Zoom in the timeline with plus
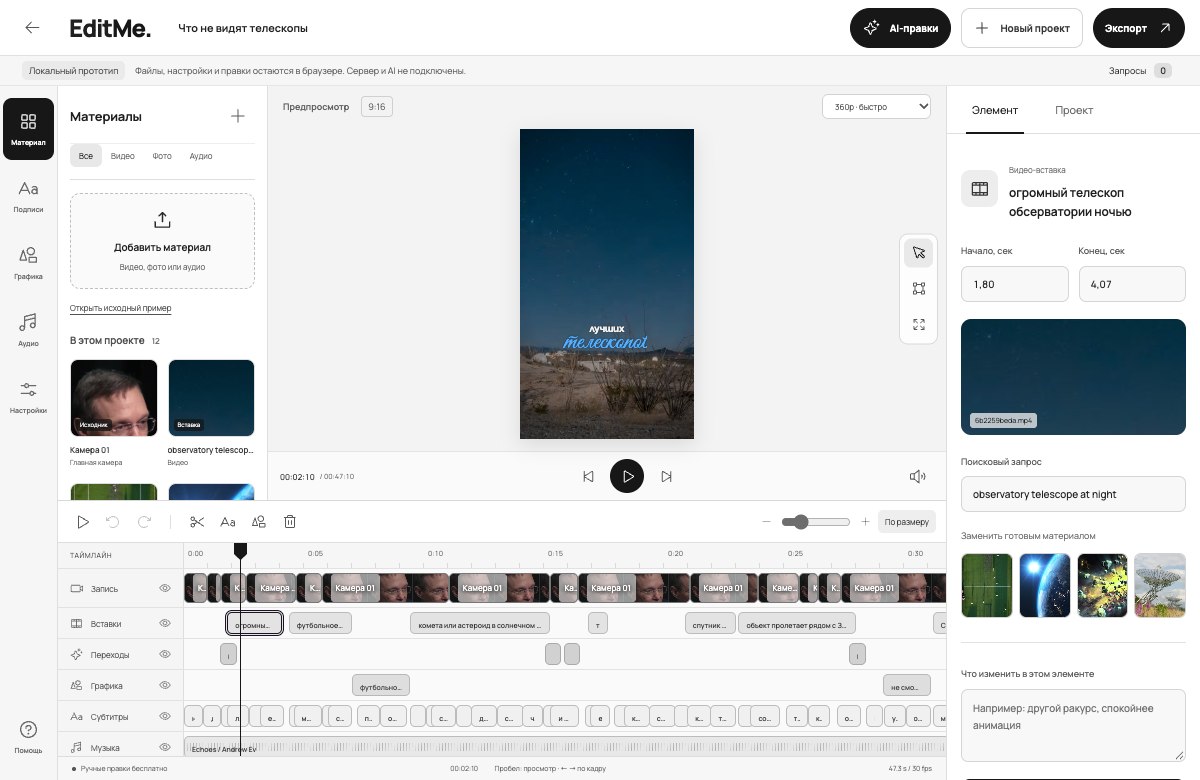The width and height of the screenshot is (1200, 780). click(x=865, y=522)
